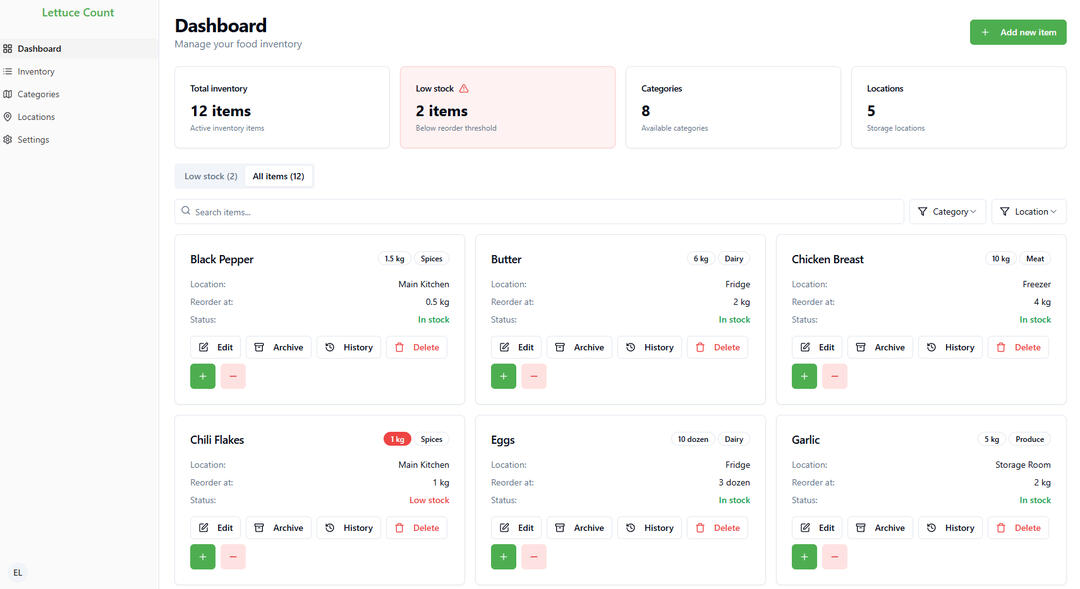1080x589 pixels.
Task: Increase Chicken Breast quantity with plus button
Action: (x=804, y=376)
